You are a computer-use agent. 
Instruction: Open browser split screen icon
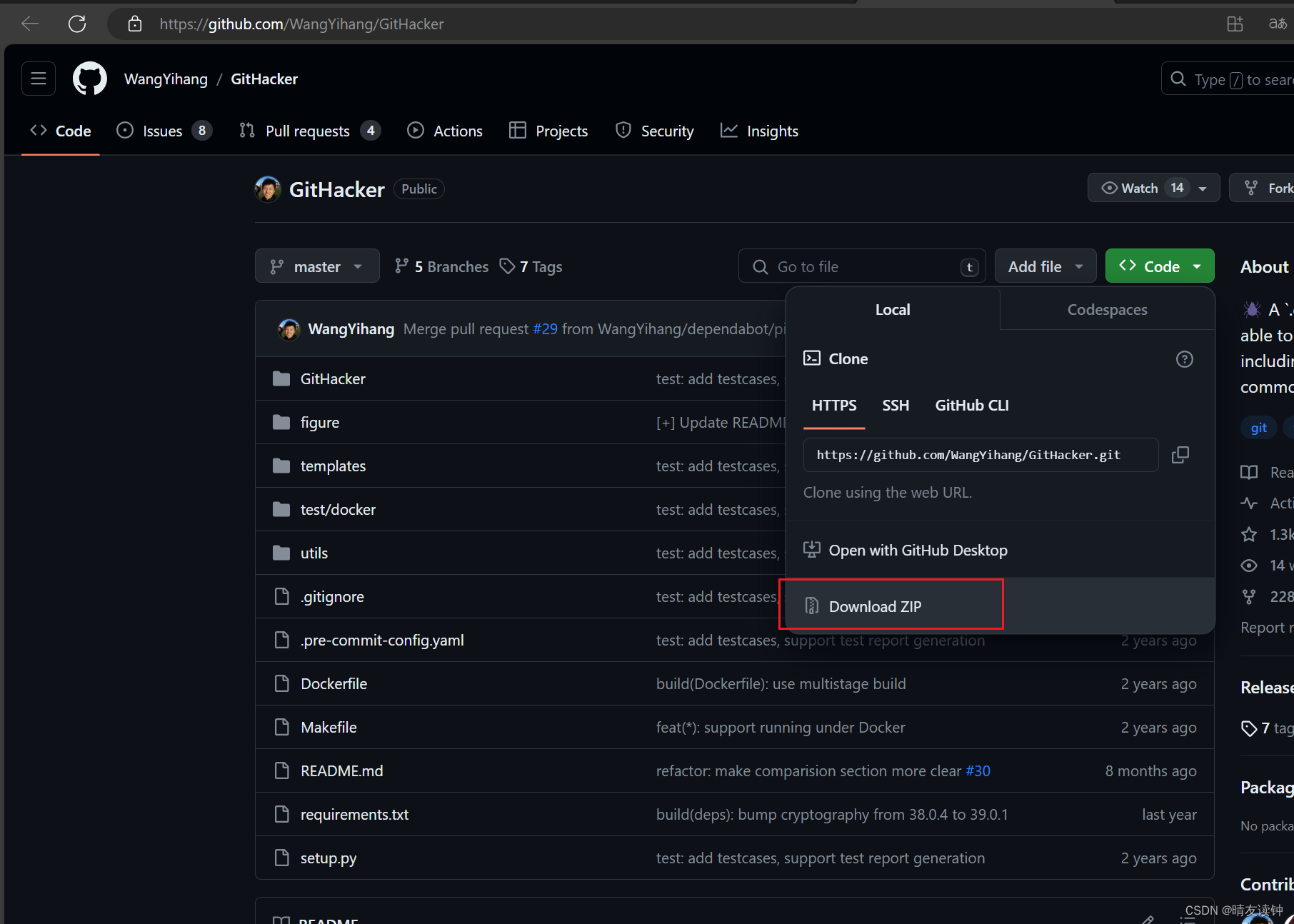pyautogui.click(x=1235, y=24)
